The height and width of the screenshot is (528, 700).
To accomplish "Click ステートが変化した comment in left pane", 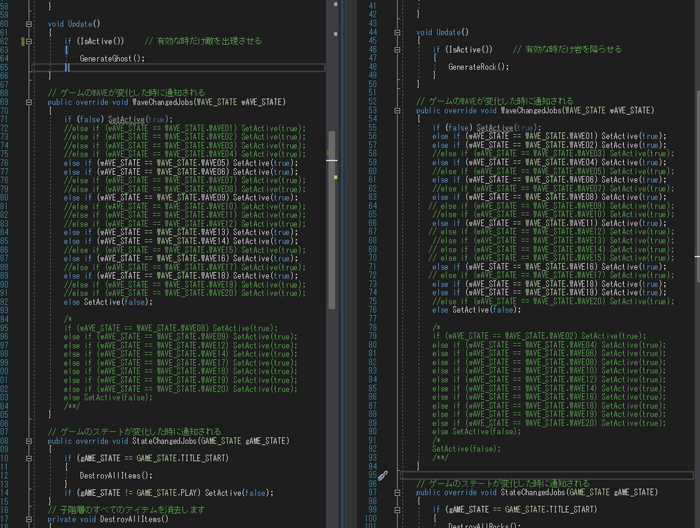I will click(x=134, y=432).
